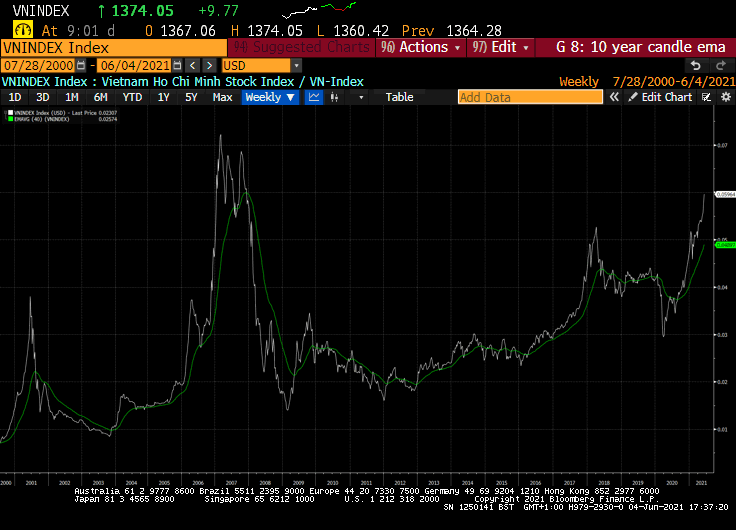
Task: Switch to candle chart type icon
Action: [334, 97]
